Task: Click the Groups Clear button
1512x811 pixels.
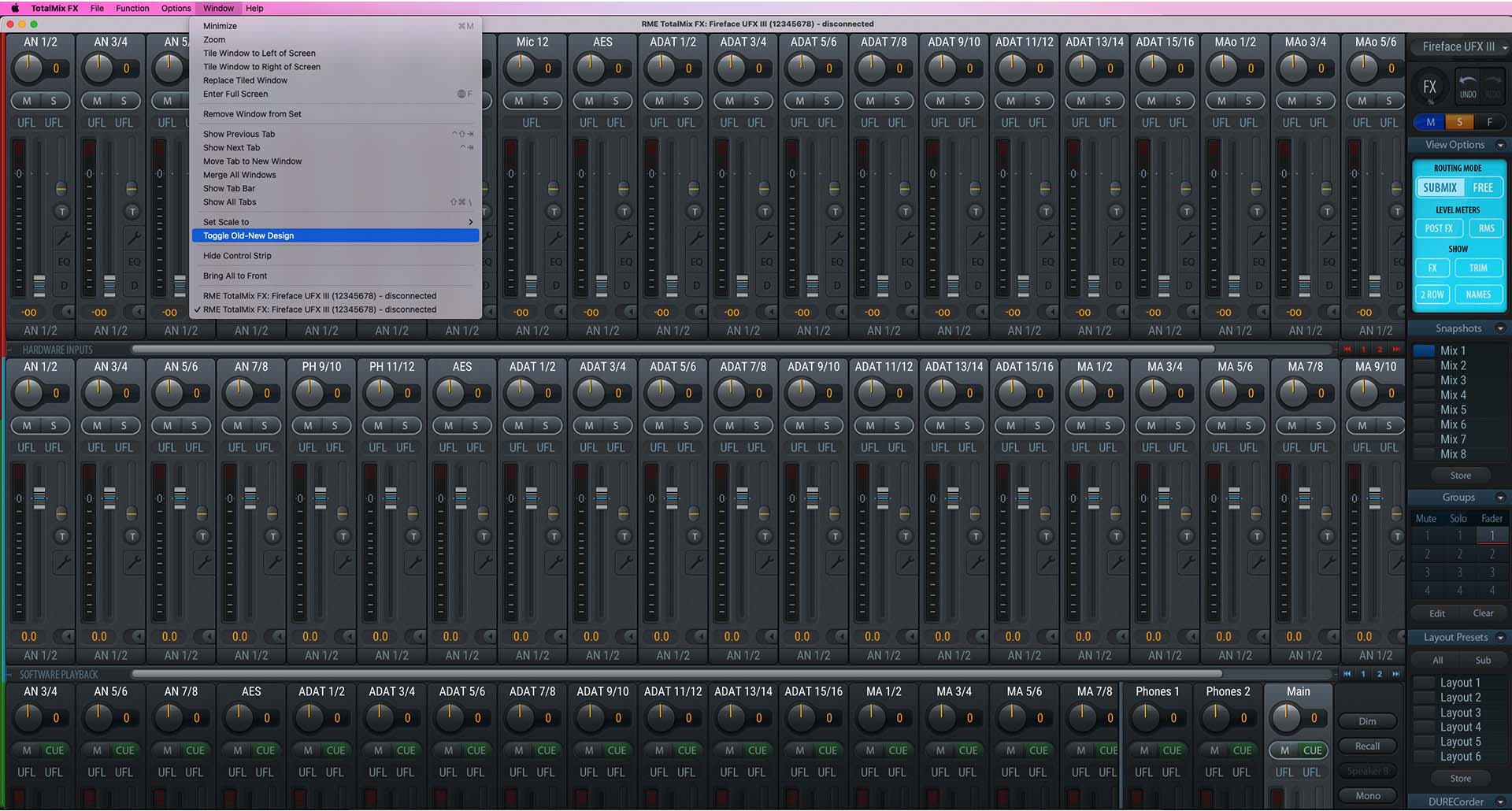Action: (x=1483, y=613)
